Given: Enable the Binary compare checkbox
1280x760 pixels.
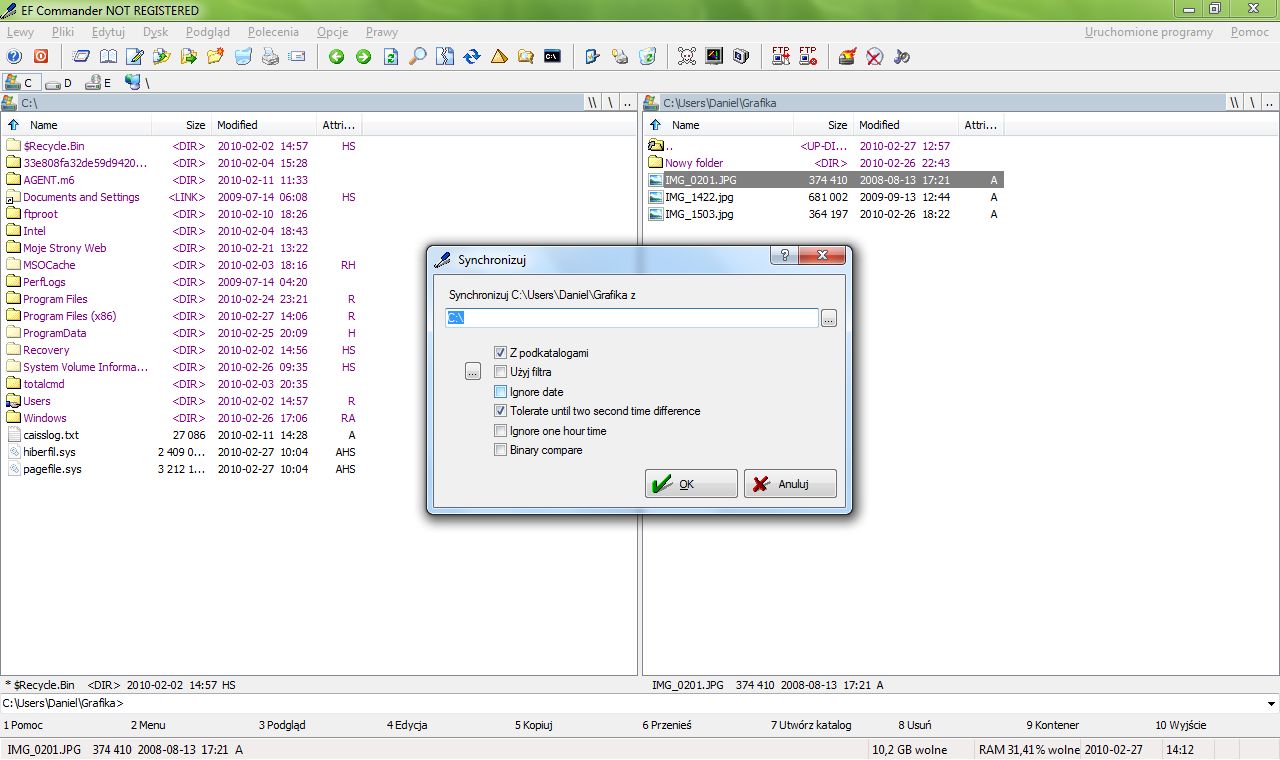Looking at the screenshot, I should point(501,450).
